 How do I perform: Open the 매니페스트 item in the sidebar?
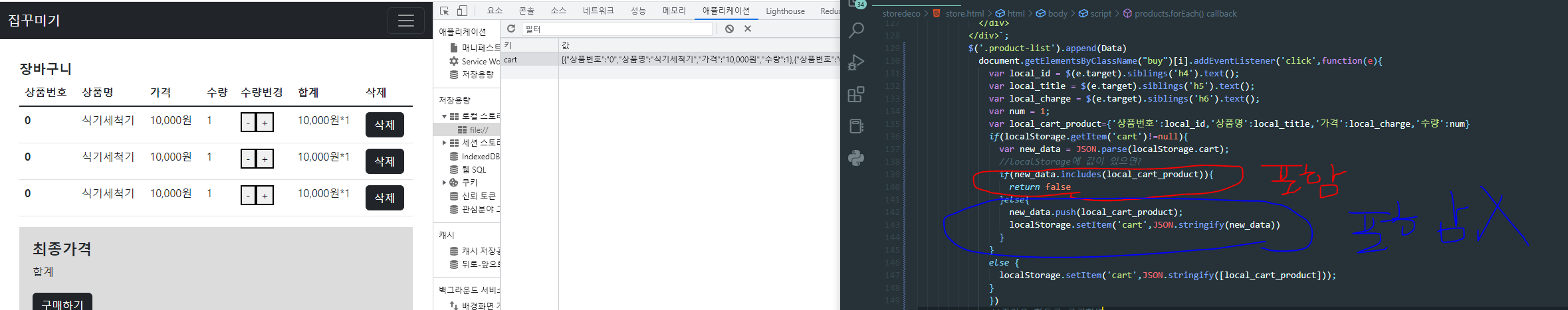[x=475, y=48]
